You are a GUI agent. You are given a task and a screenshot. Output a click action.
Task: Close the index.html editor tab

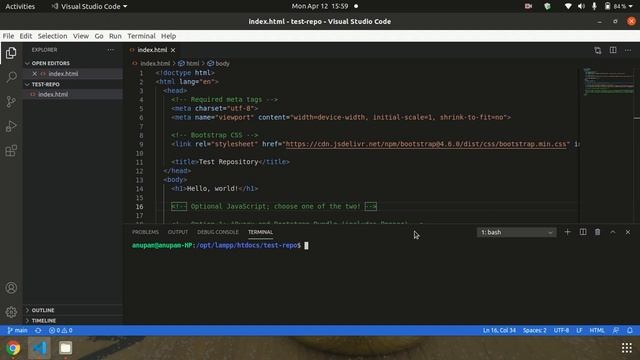click(173, 50)
